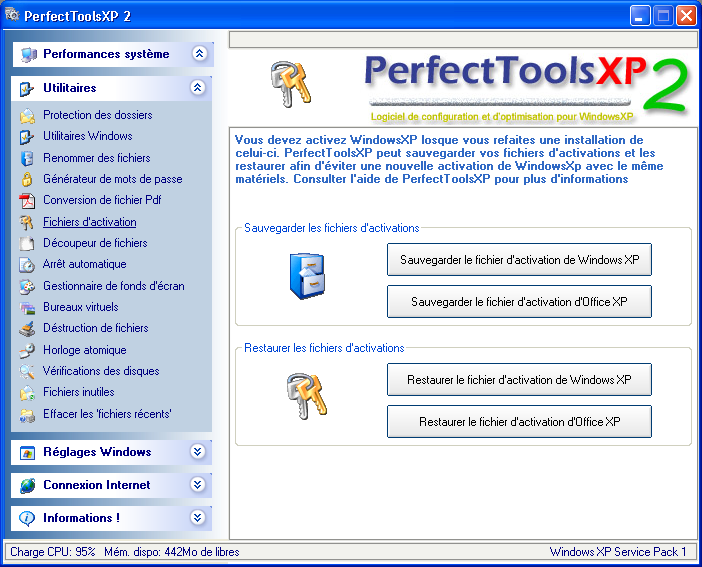Click the icon for Effacer les 'fichiers récents'
The width and height of the screenshot is (702, 567).
tap(27, 415)
